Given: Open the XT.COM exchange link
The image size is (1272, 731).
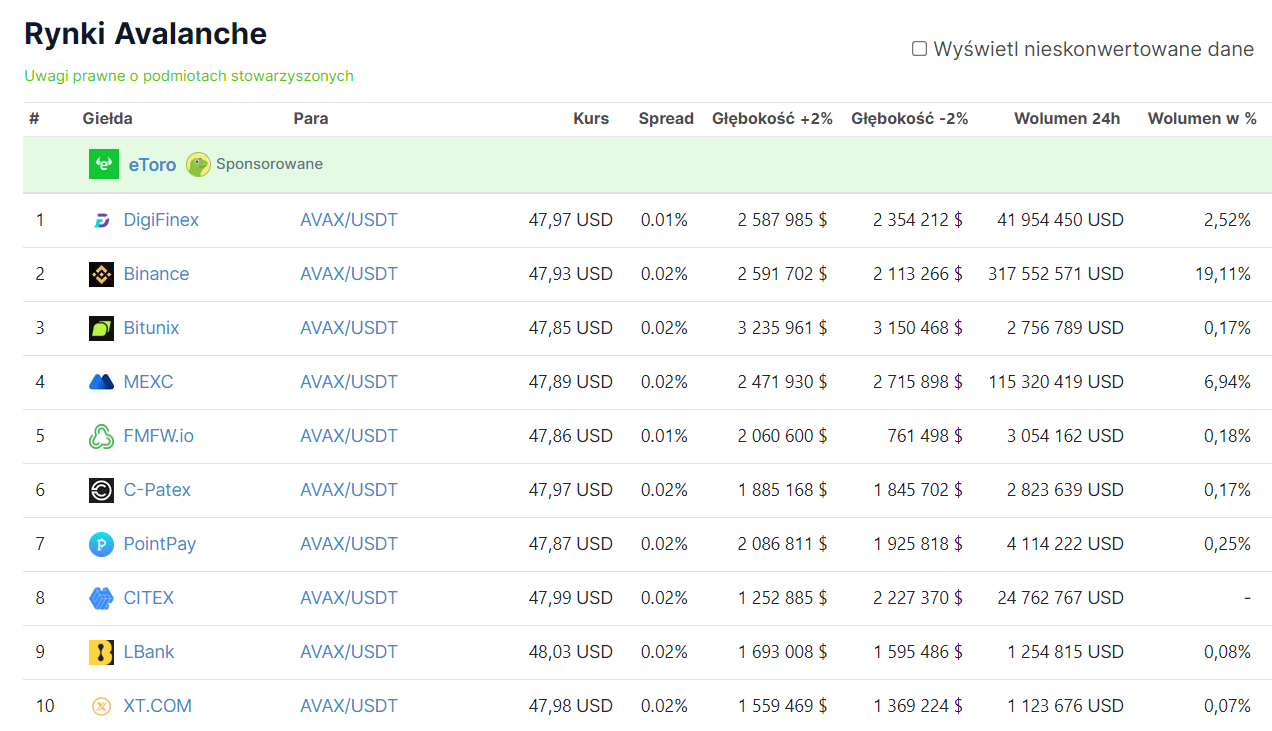Looking at the screenshot, I should pyautogui.click(x=157, y=706).
